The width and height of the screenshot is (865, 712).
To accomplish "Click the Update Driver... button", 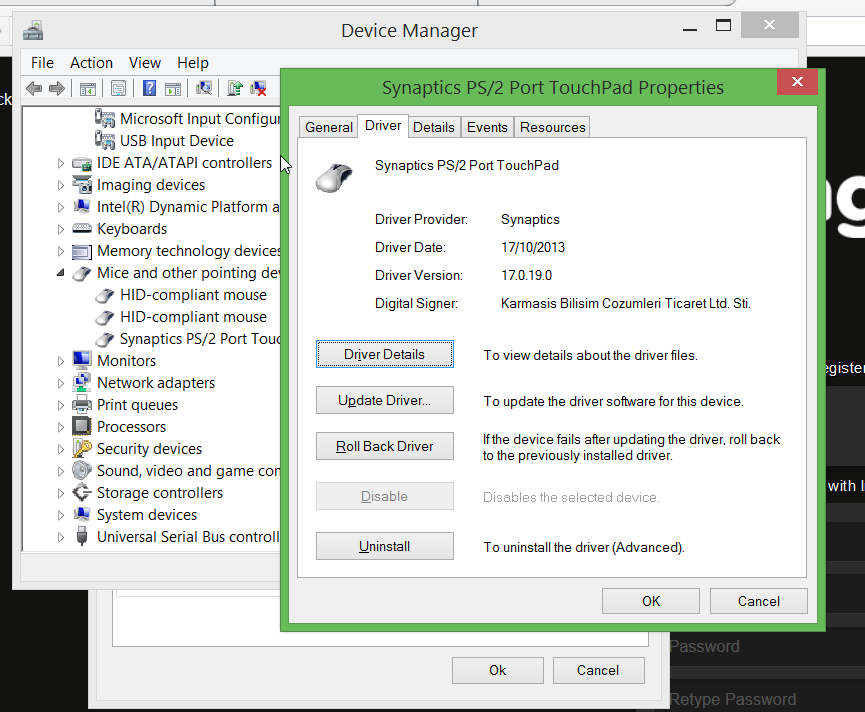I will [385, 400].
